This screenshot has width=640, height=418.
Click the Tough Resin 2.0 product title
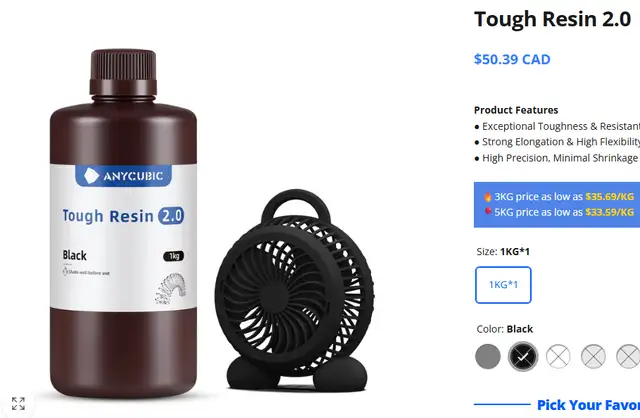552,19
